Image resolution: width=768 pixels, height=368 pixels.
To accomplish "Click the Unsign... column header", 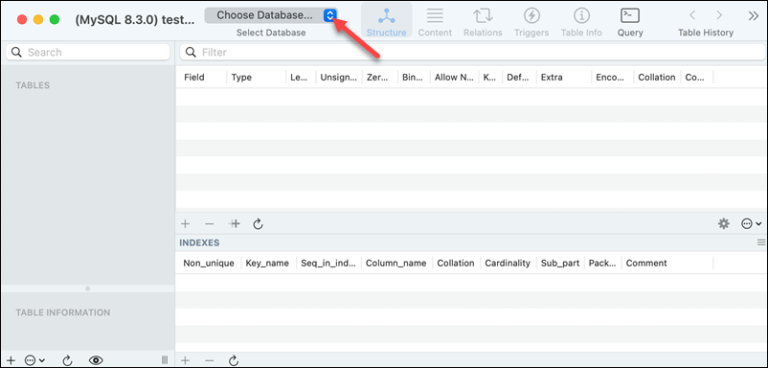I will click(339, 77).
